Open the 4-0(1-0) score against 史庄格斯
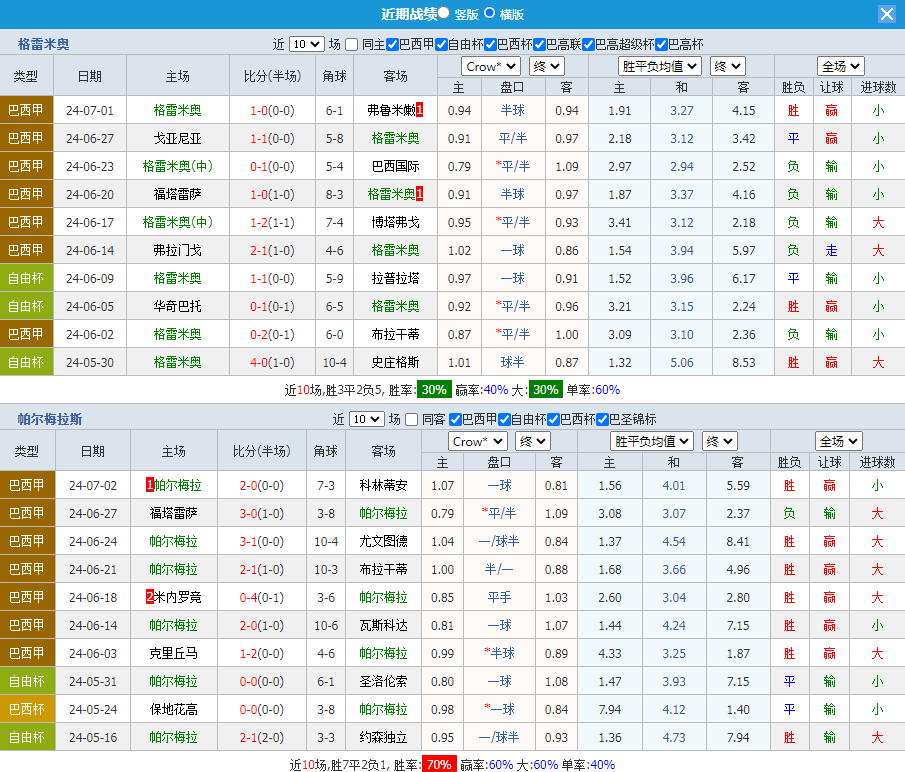Screen dimensions: 905x772 [x=272, y=362]
